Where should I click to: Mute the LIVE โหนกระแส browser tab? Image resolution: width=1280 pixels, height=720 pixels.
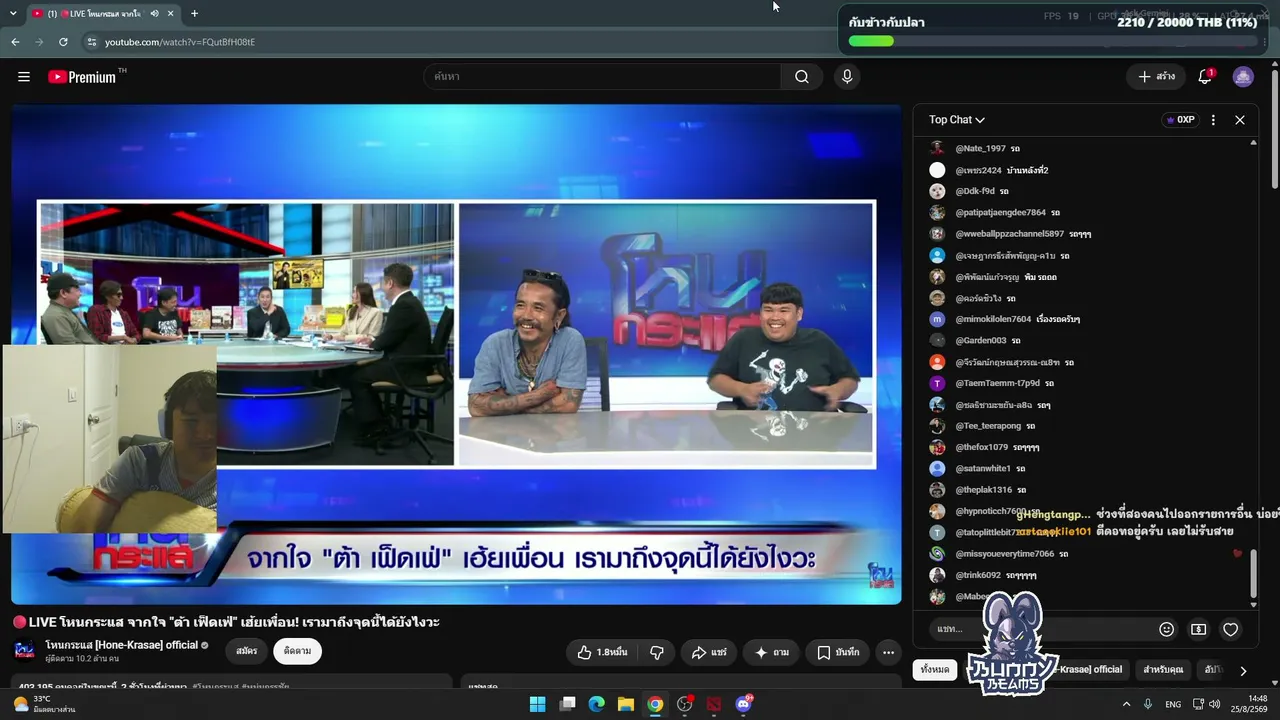pyautogui.click(x=154, y=14)
